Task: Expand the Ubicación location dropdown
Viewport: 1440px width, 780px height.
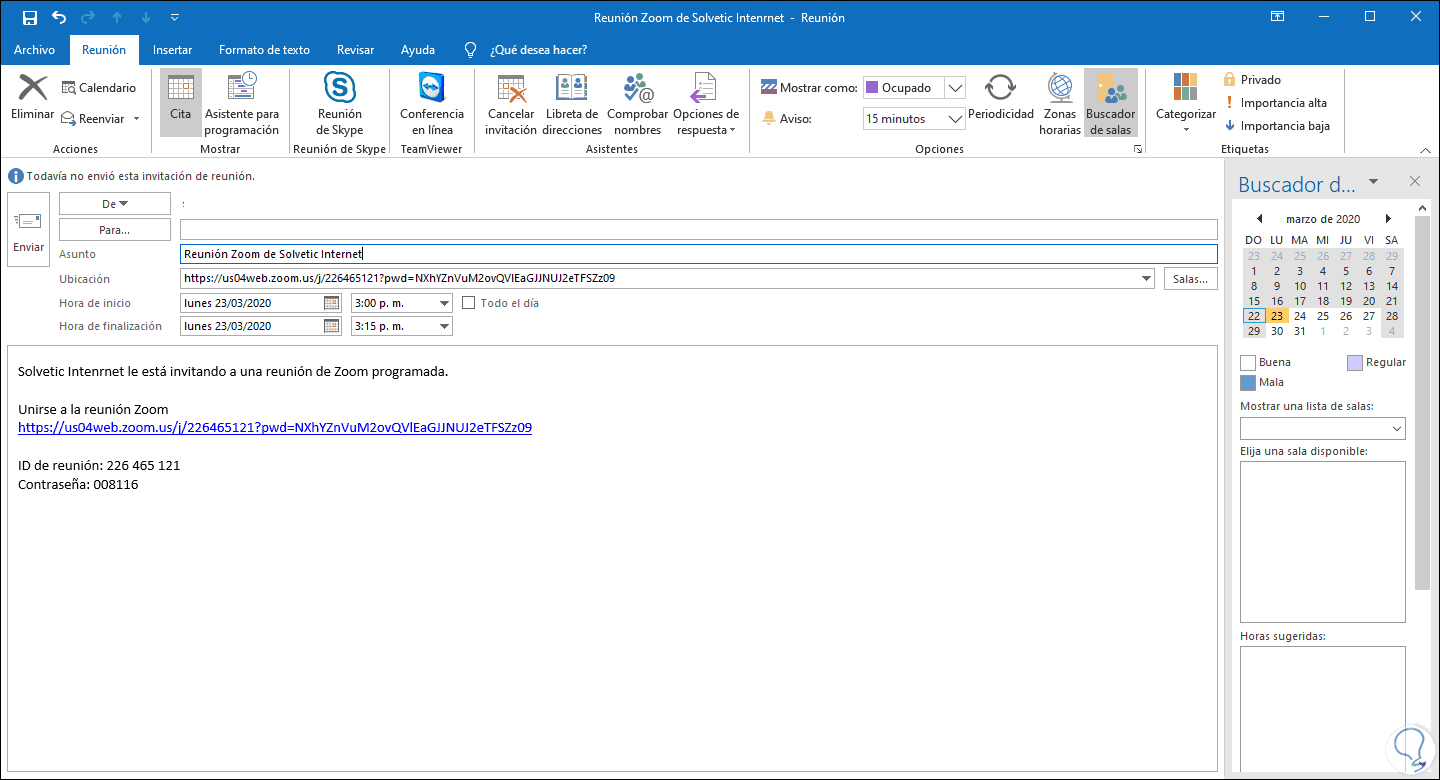Action: (1147, 279)
